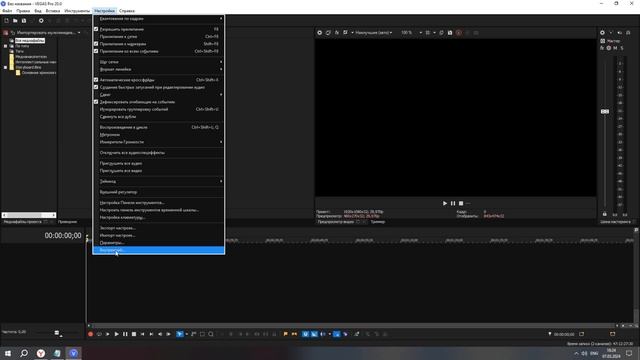Click the Project Media horizontal scrollbar

(x=29, y=215)
